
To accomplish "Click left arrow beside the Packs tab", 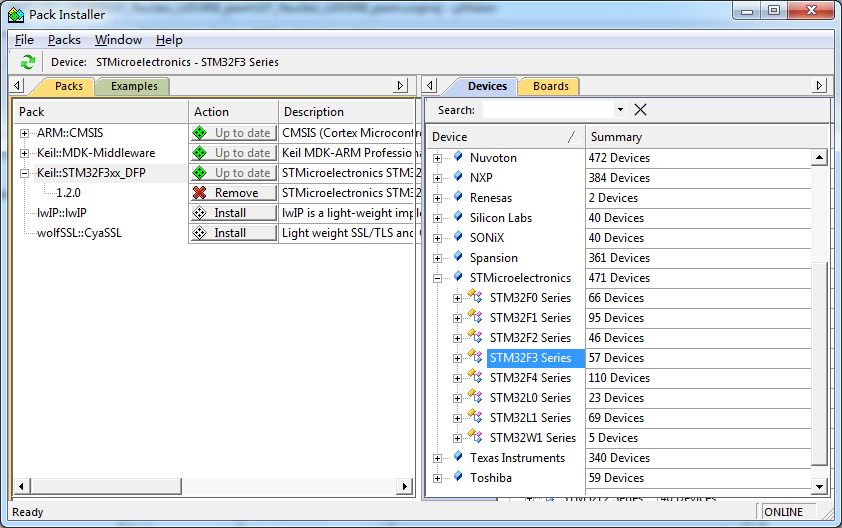I will (x=17, y=85).
